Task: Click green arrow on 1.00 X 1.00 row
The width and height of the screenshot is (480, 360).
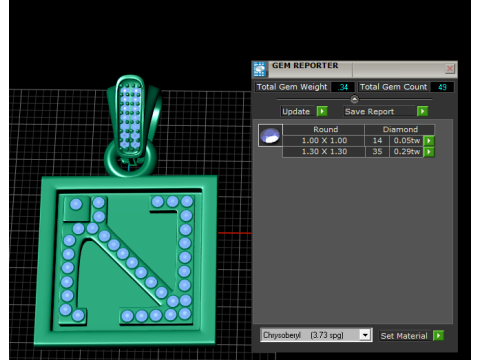Action: pyautogui.click(x=429, y=141)
